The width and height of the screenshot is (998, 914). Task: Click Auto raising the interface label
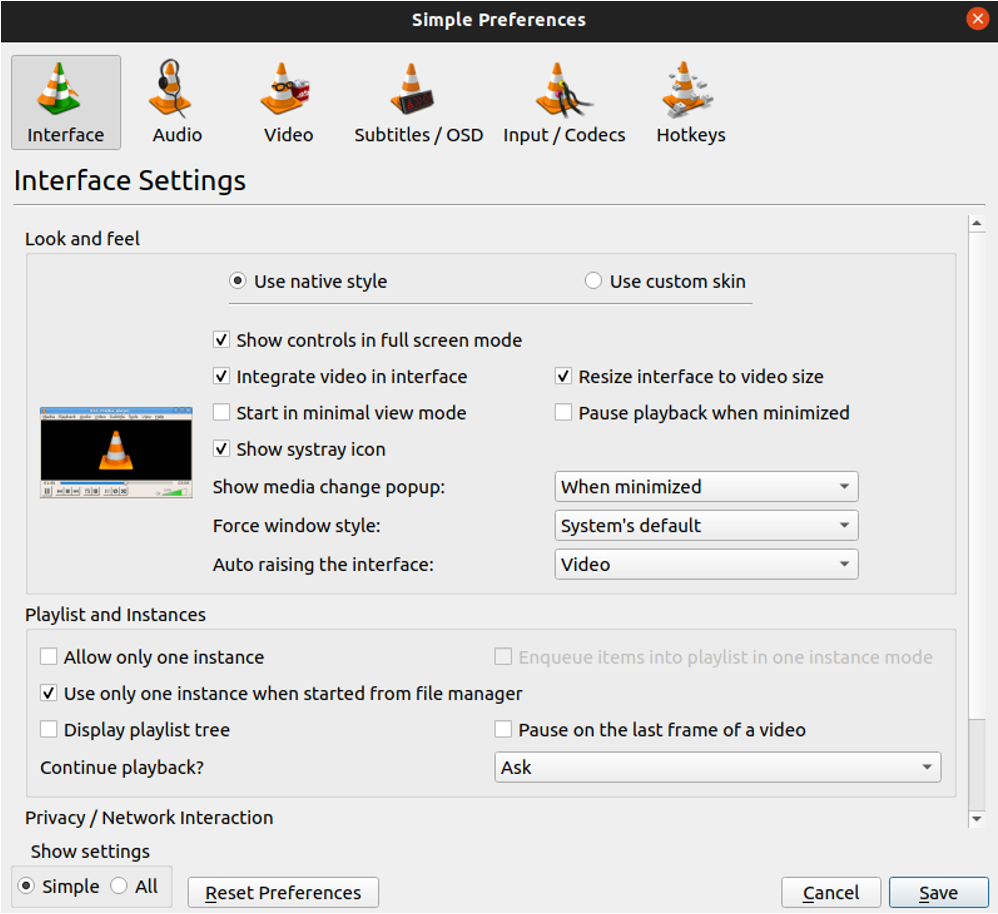click(323, 565)
